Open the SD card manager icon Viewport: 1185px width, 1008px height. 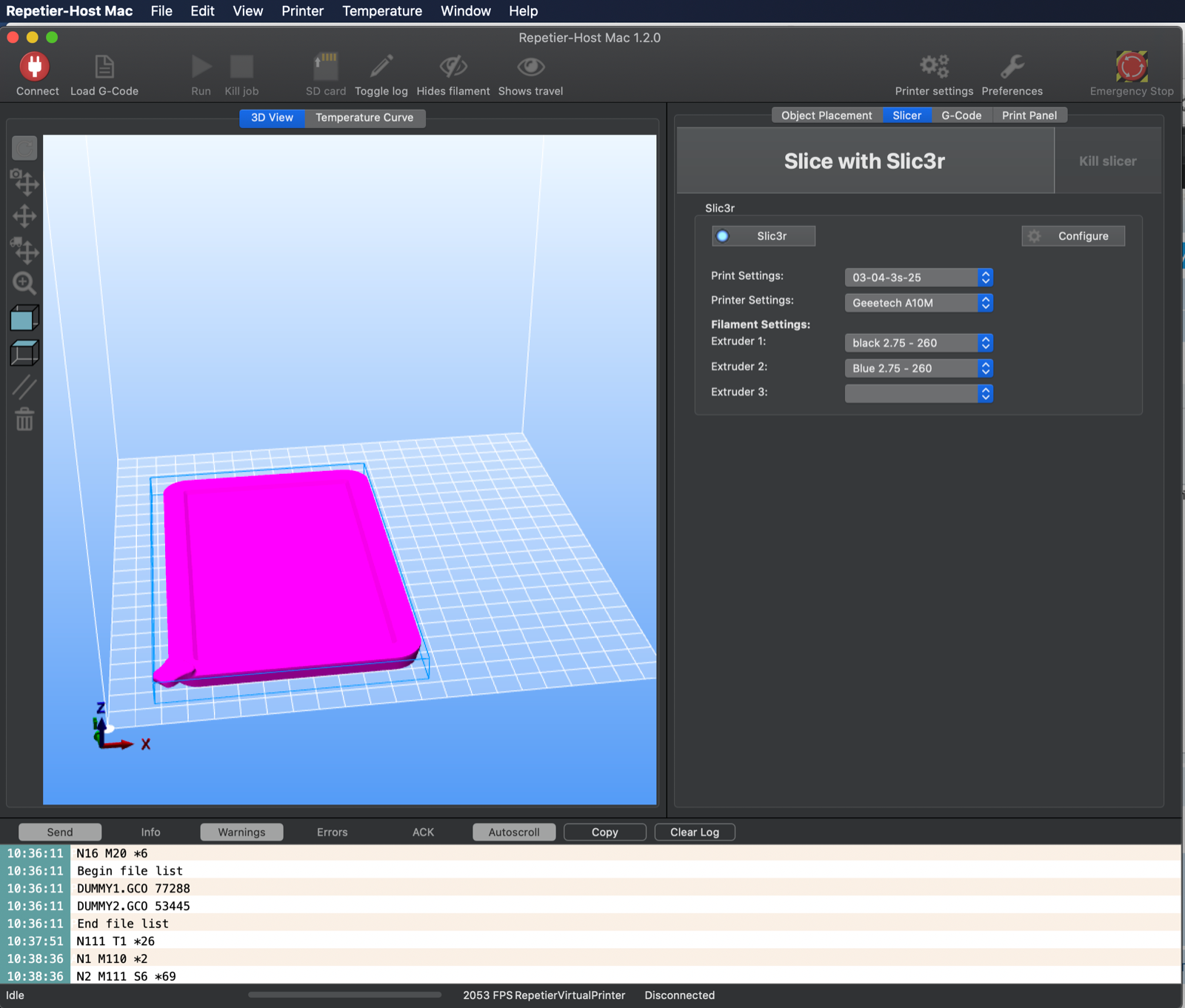325,67
